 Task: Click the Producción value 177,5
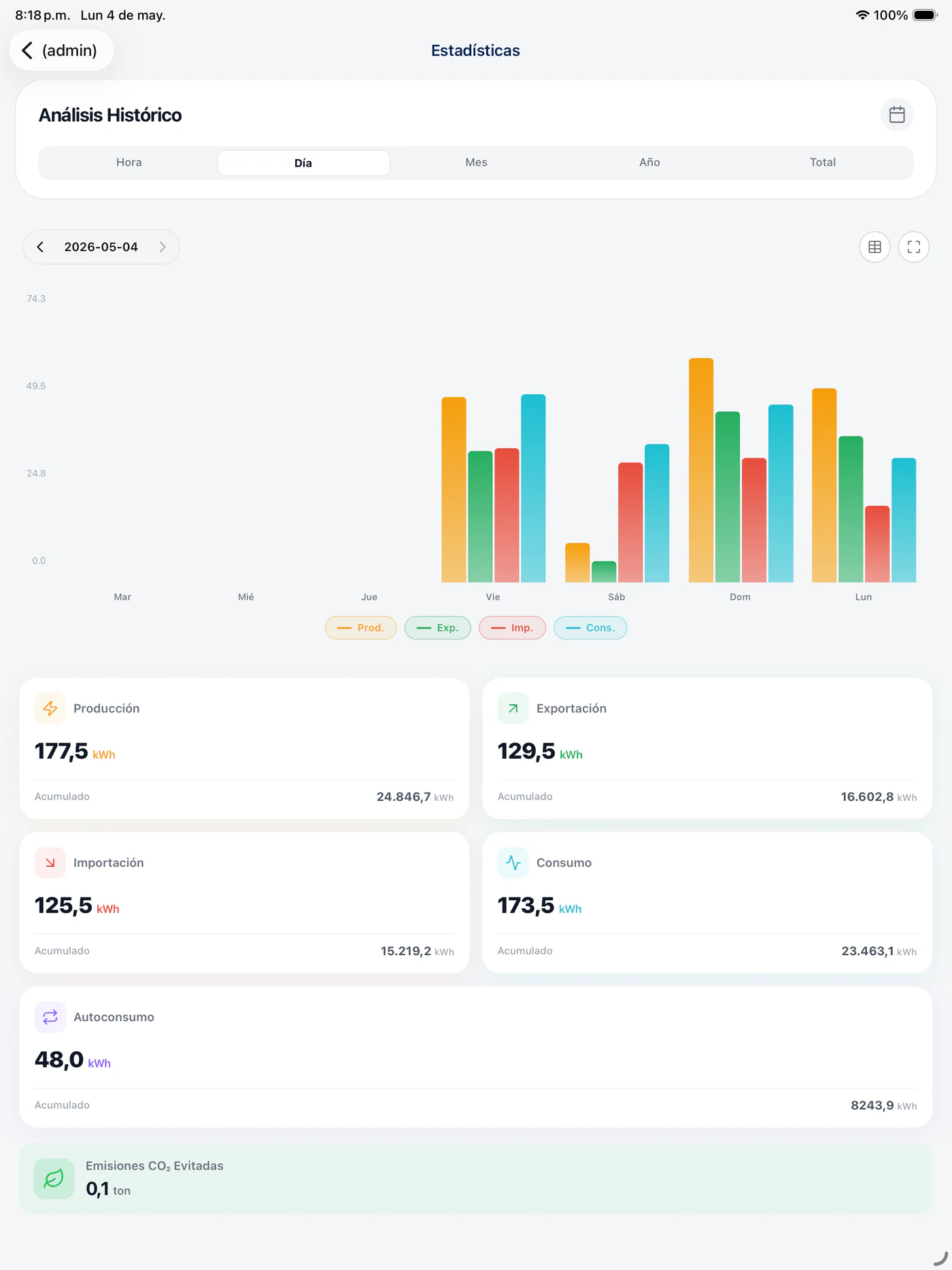click(x=61, y=751)
